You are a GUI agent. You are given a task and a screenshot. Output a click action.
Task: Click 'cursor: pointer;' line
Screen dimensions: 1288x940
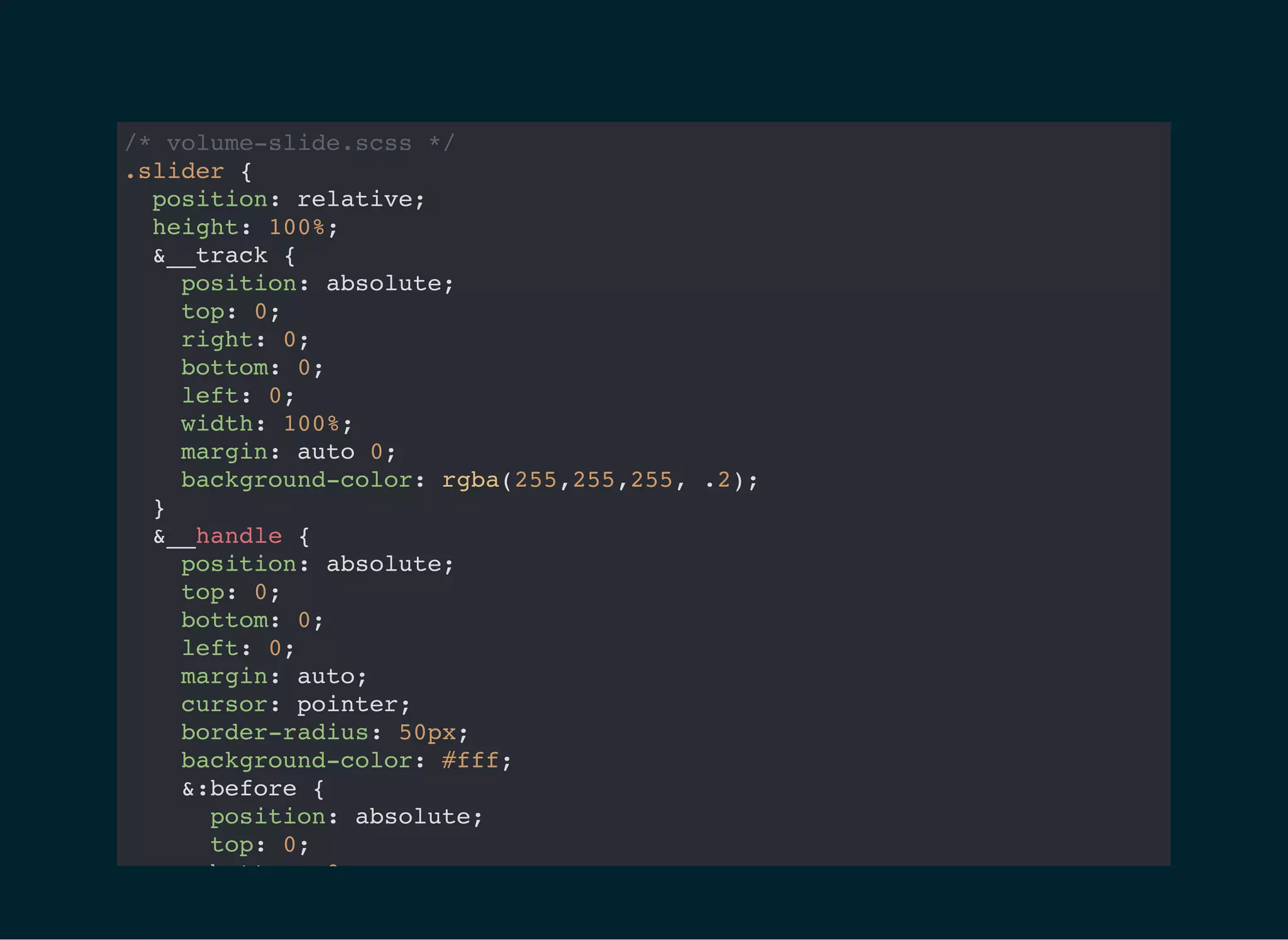point(296,705)
